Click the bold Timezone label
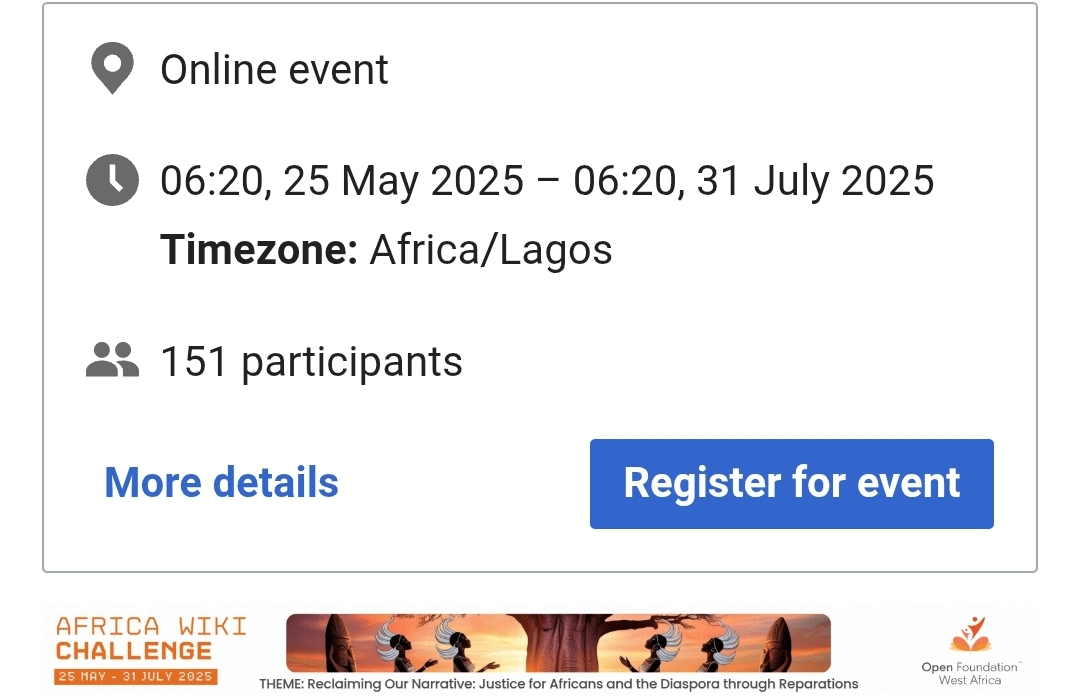Image resolution: width=1080 pixels, height=696 pixels. (259, 249)
